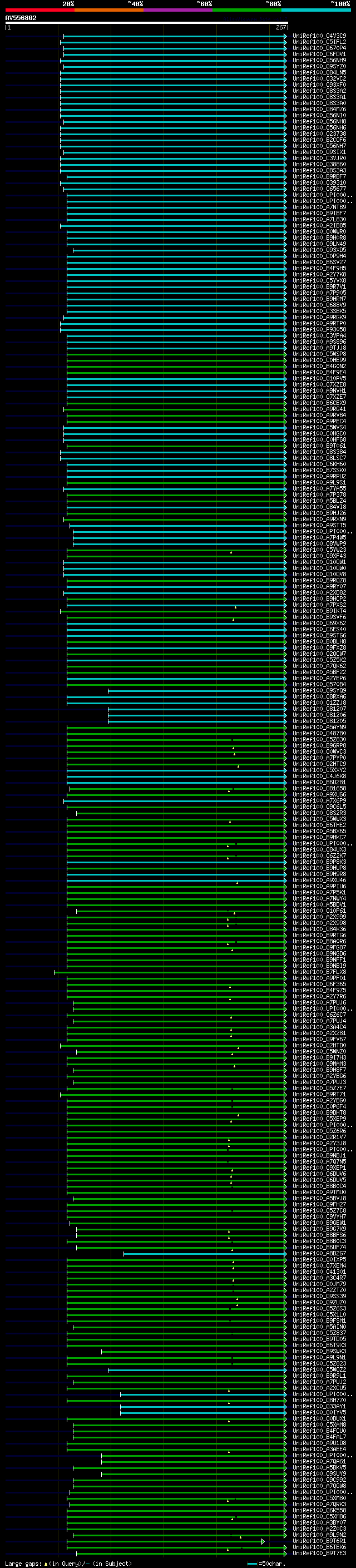Click the orange ~40% identity legend segment

[x=109, y=10]
